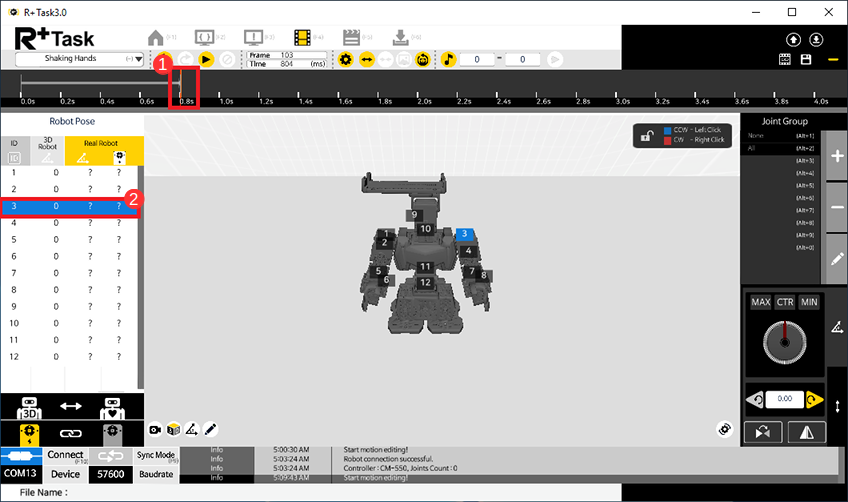Click the download icon in the top bar
Image resolution: width=848 pixels, height=502 pixels.
pos(400,37)
